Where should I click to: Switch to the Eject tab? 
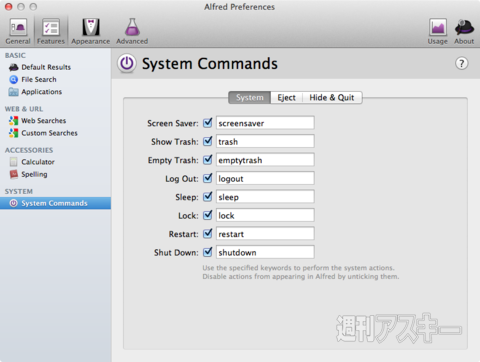[x=286, y=97]
